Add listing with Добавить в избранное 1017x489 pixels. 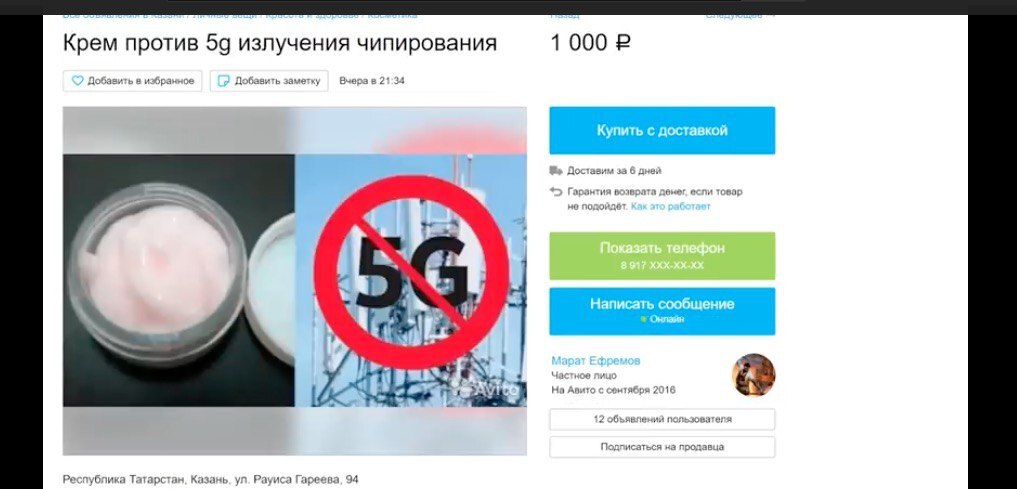pyautogui.click(x=132, y=81)
